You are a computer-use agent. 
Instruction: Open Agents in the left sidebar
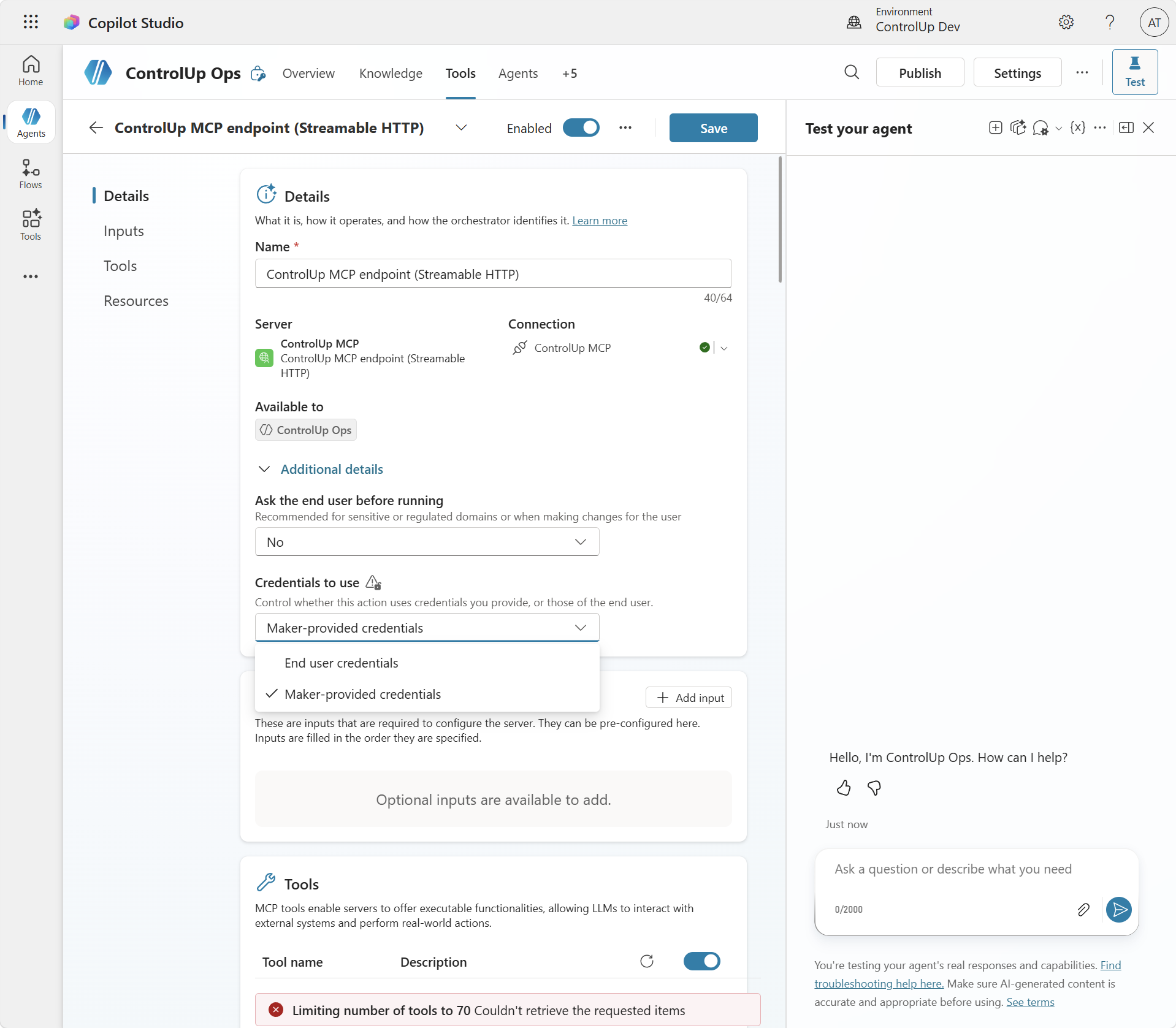pyautogui.click(x=31, y=123)
